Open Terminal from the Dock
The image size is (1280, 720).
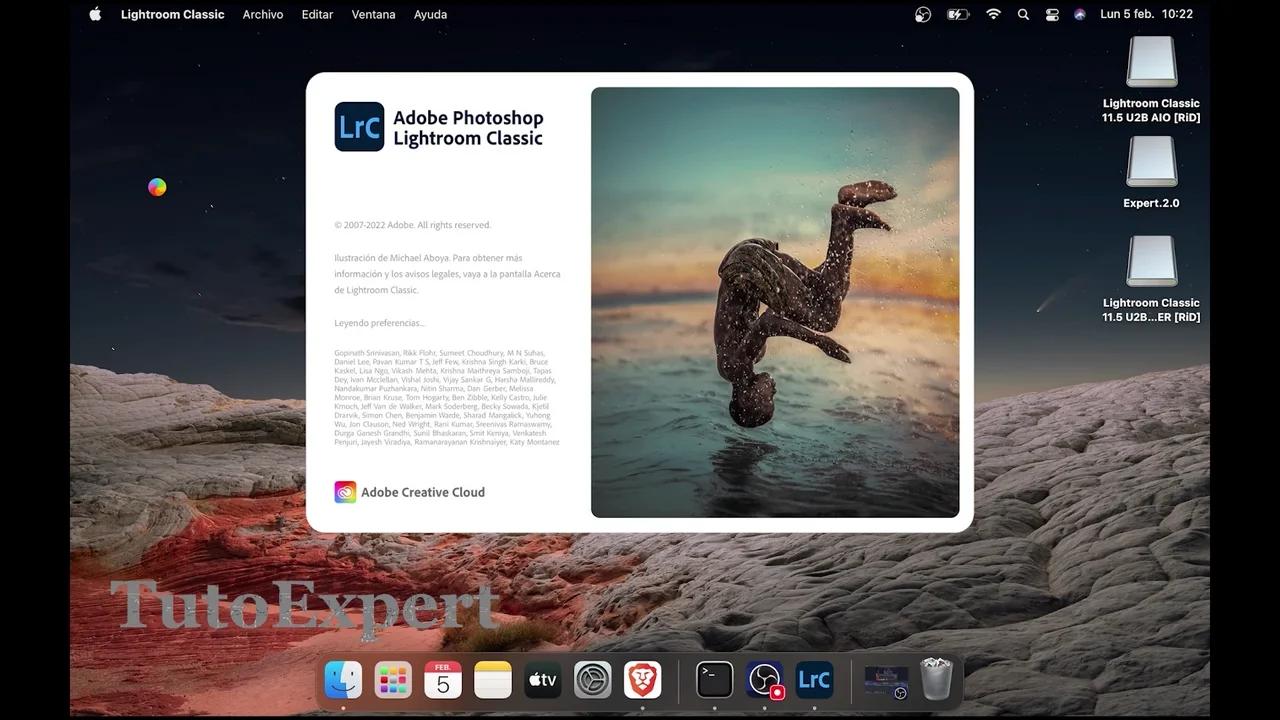[714, 680]
